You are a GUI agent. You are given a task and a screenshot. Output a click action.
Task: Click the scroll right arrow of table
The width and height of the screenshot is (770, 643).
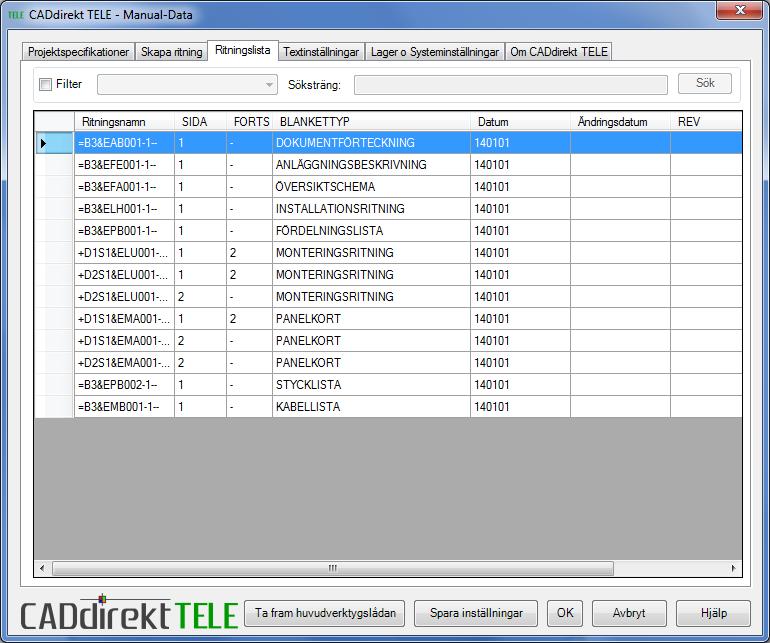point(734,568)
